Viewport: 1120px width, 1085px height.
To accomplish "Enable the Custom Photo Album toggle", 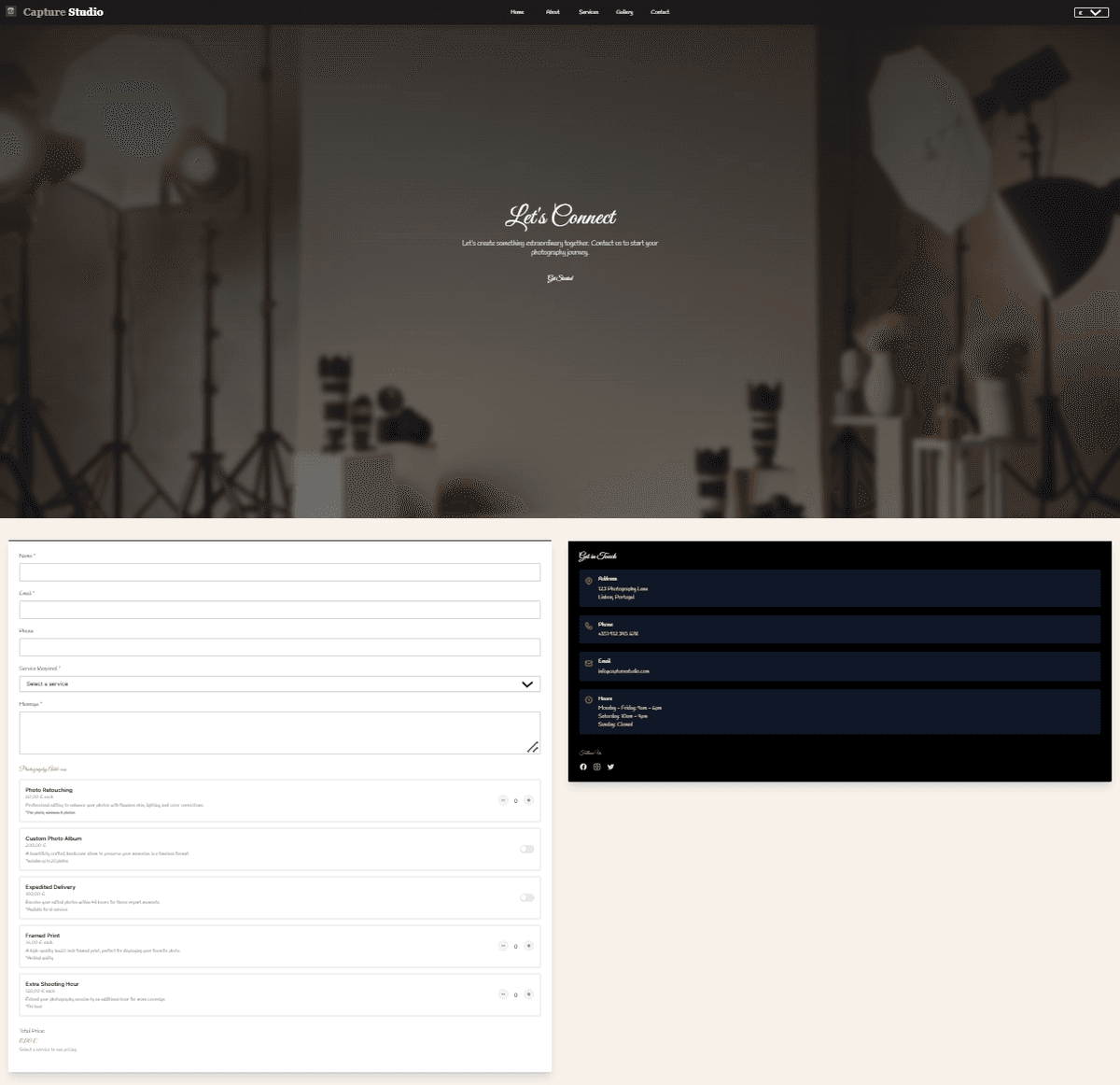I will tap(526, 849).
